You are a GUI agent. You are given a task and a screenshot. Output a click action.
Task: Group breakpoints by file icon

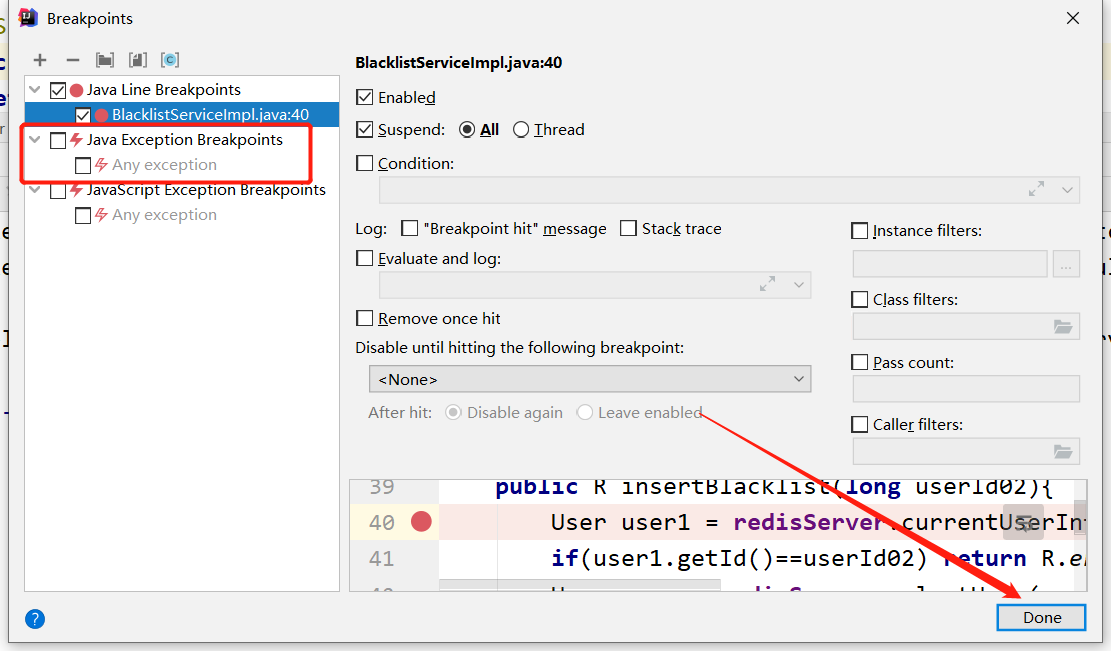pyautogui.click(x=137, y=60)
